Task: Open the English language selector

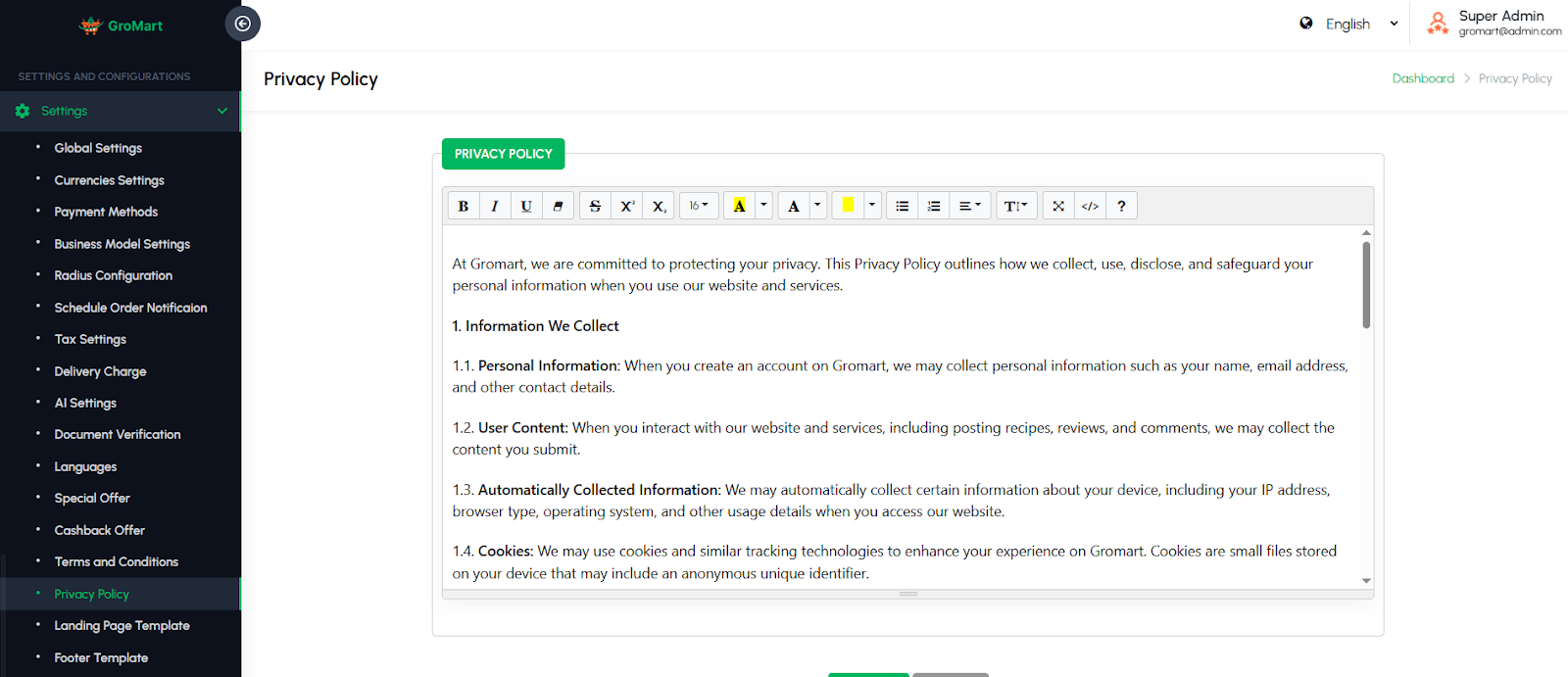Action: tap(1348, 24)
